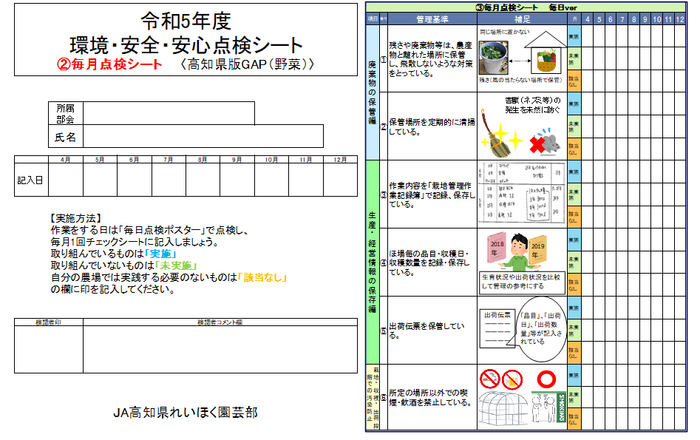This screenshot has width=700, height=440.
Task: Click the green 未実施 cell of row ①
Action: click(x=574, y=59)
